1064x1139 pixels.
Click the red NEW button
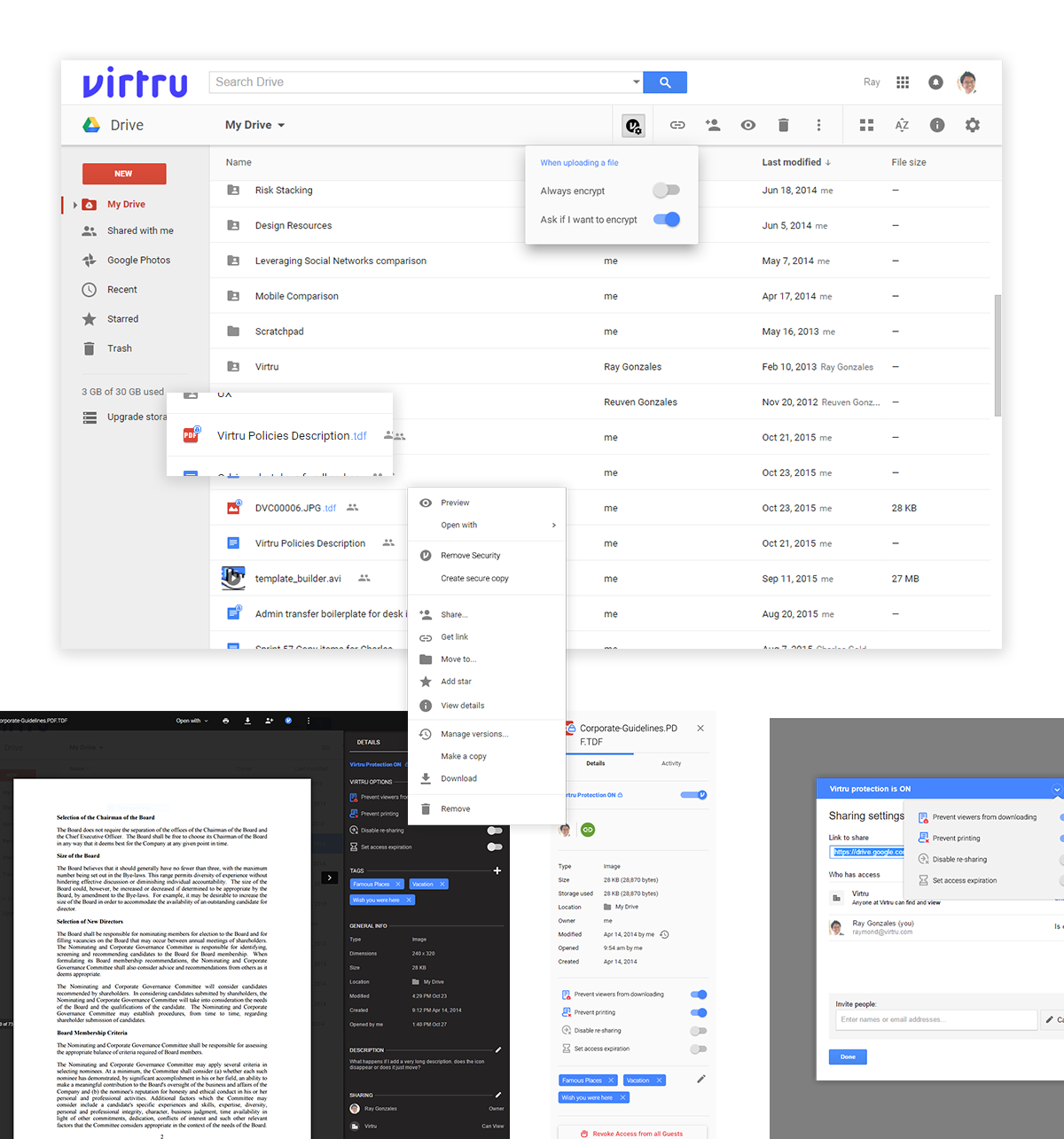(124, 174)
